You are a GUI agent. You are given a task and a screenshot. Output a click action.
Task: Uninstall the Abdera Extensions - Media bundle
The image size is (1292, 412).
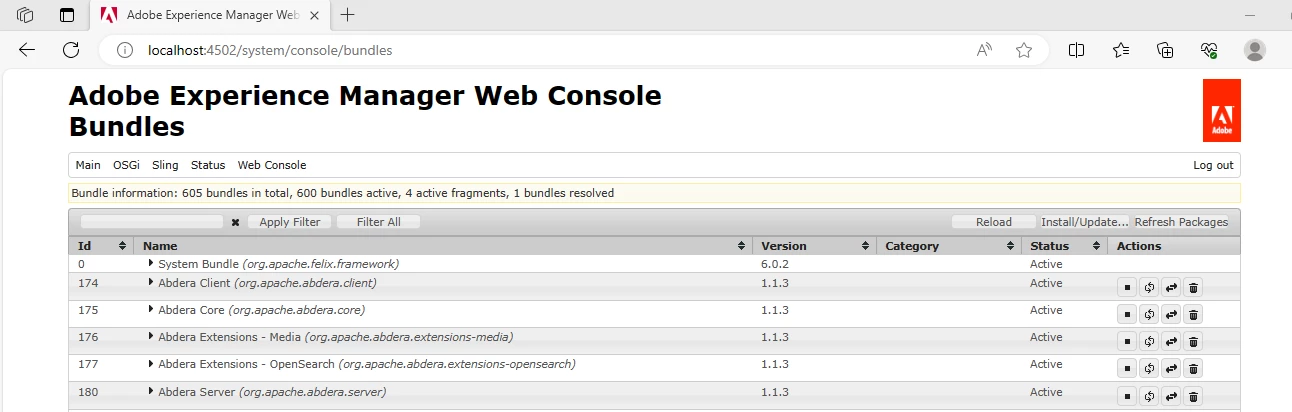(x=1193, y=341)
